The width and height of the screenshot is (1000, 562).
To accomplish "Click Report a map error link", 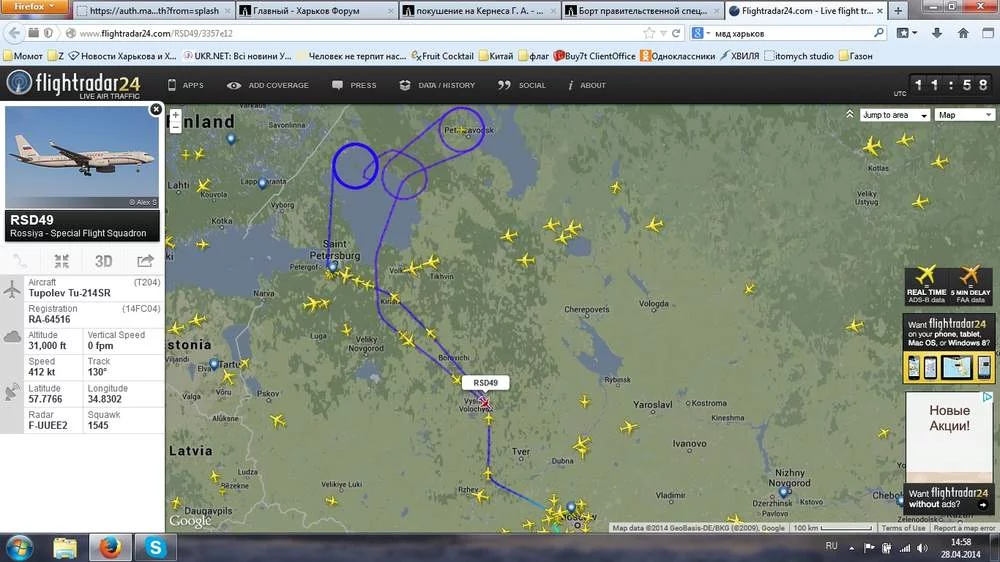I will pyautogui.click(x=964, y=528).
